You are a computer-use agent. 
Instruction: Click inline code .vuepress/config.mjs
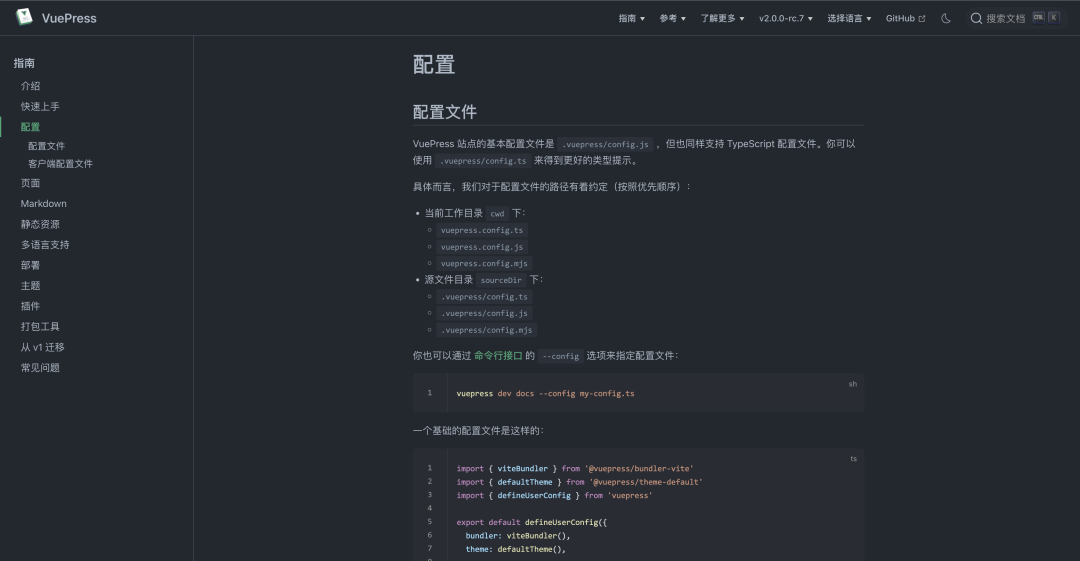point(486,330)
